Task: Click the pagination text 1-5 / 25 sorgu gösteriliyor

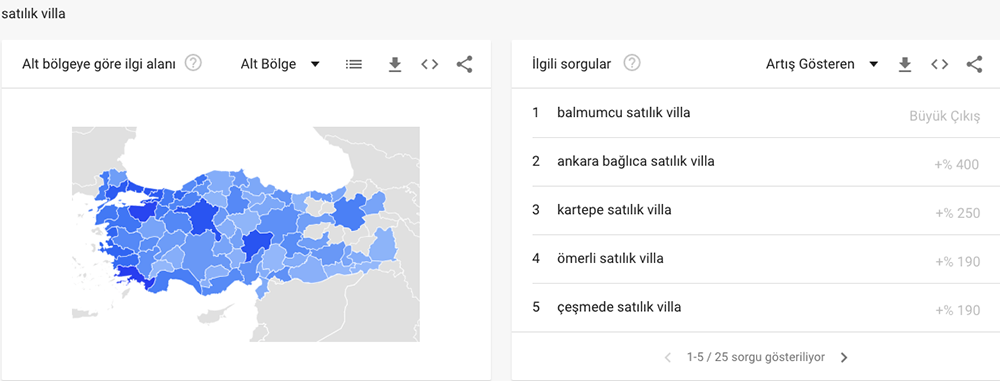Action: [756, 357]
